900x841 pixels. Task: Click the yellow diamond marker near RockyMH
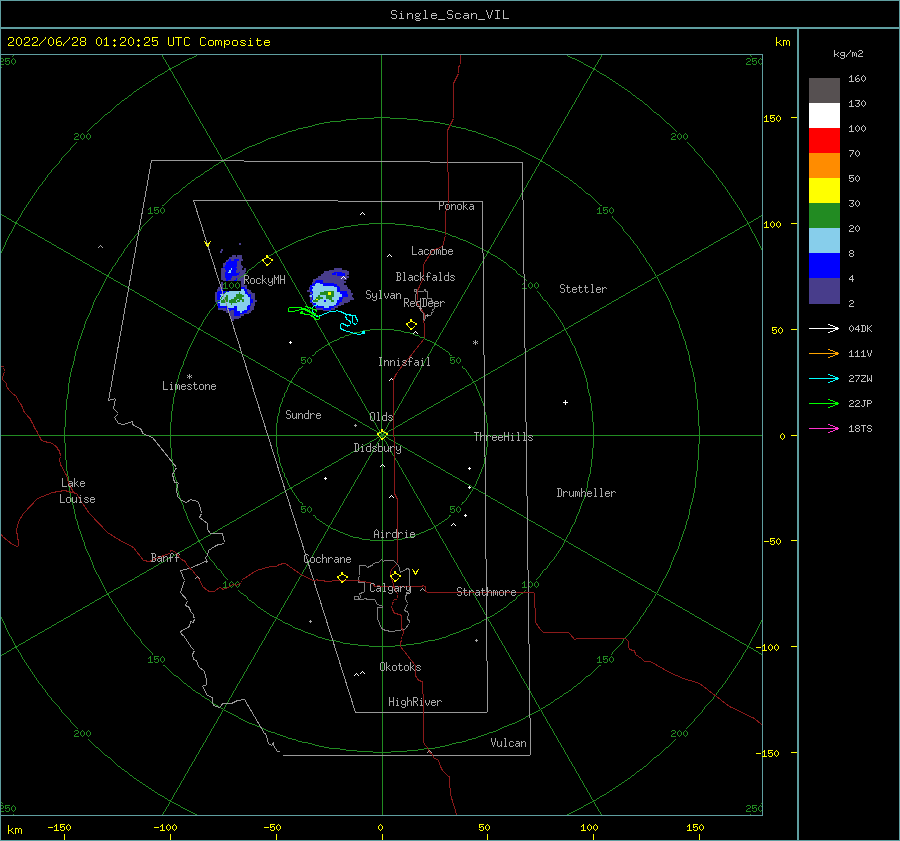pyautogui.click(x=267, y=261)
